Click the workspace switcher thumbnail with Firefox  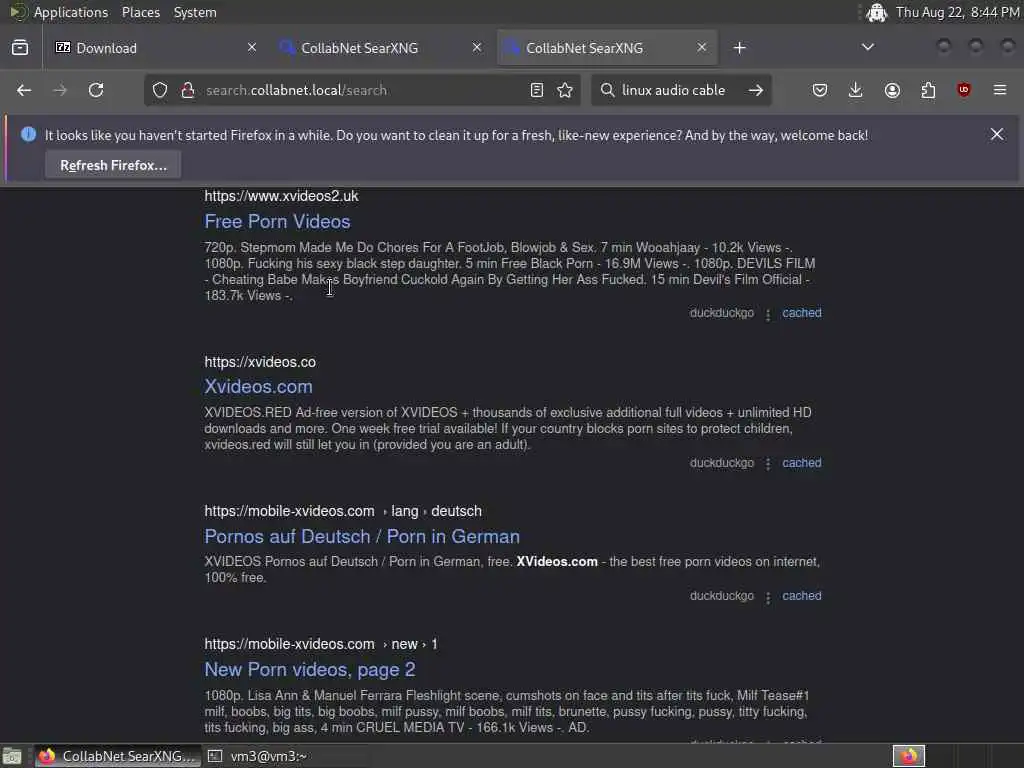[x=908, y=756]
